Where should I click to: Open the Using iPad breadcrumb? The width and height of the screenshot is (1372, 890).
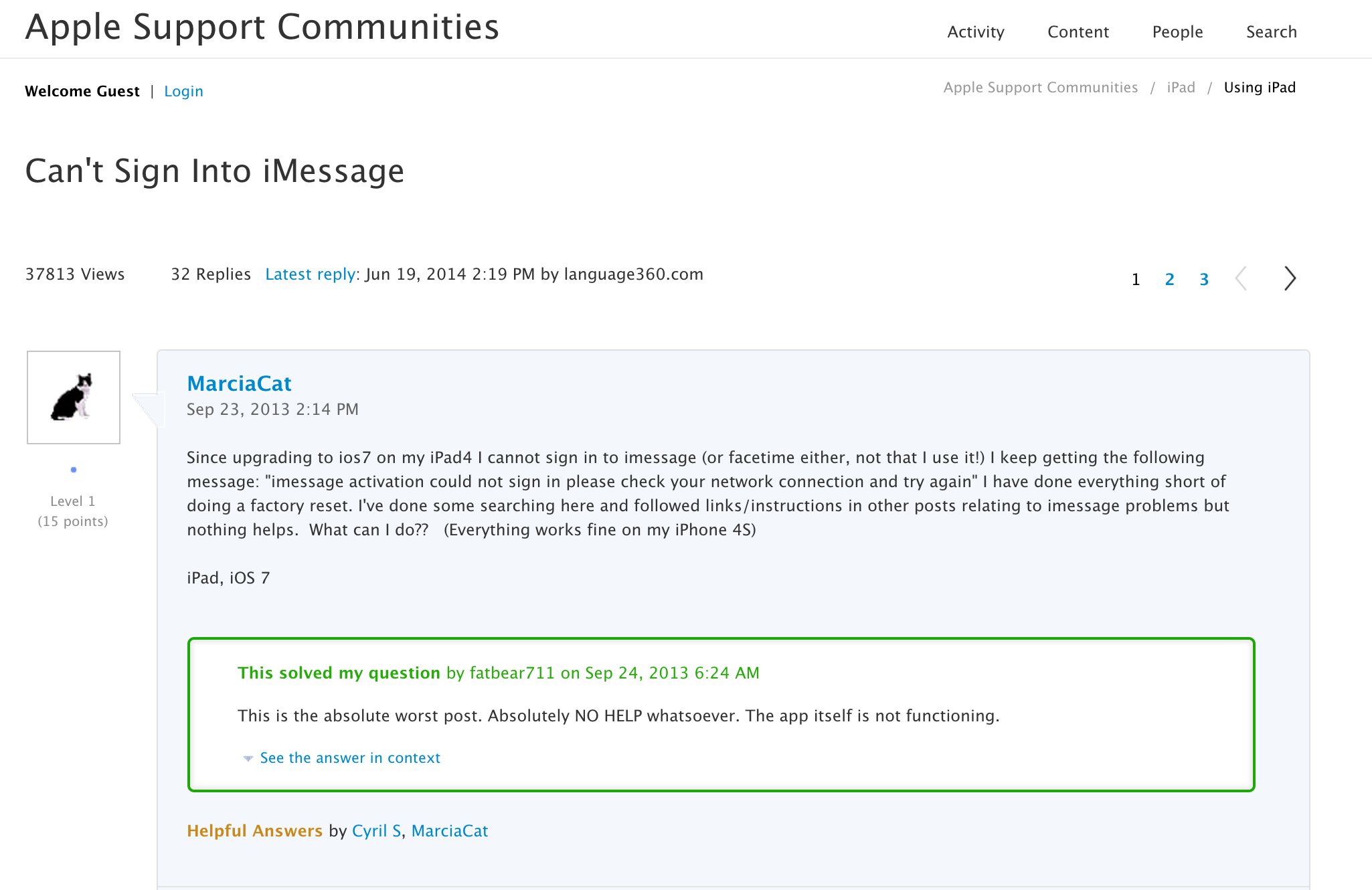(x=1259, y=87)
